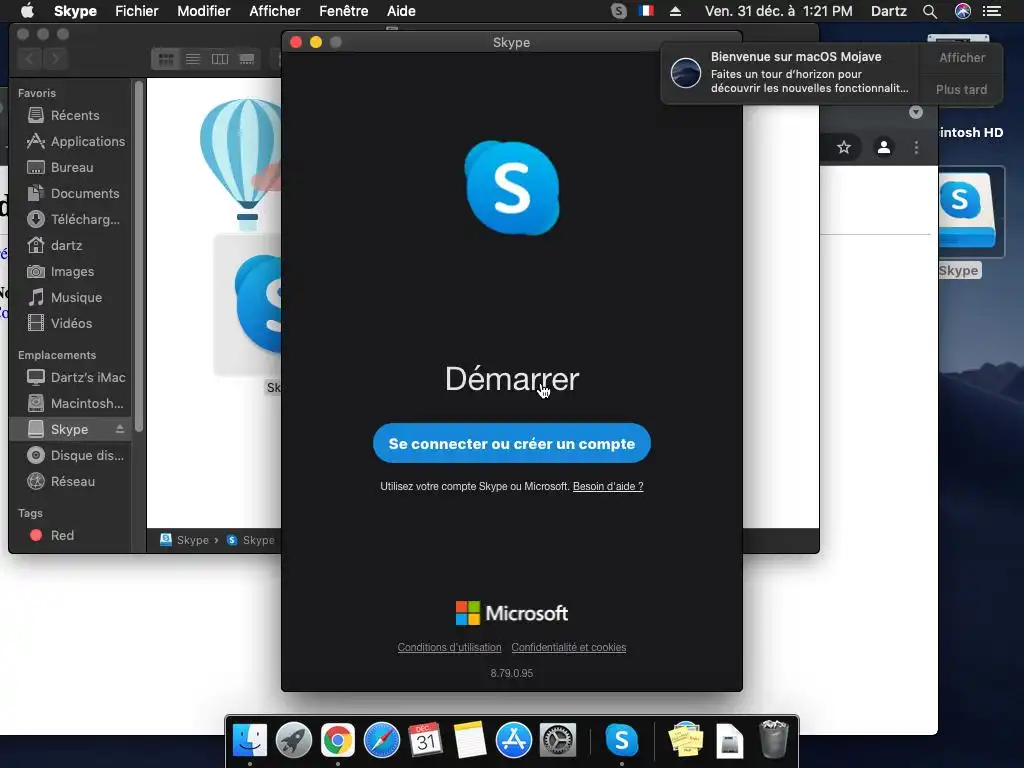The height and width of the screenshot is (768, 1024).
Task: Open the Besoin d'aide ? link
Action: 608,486
